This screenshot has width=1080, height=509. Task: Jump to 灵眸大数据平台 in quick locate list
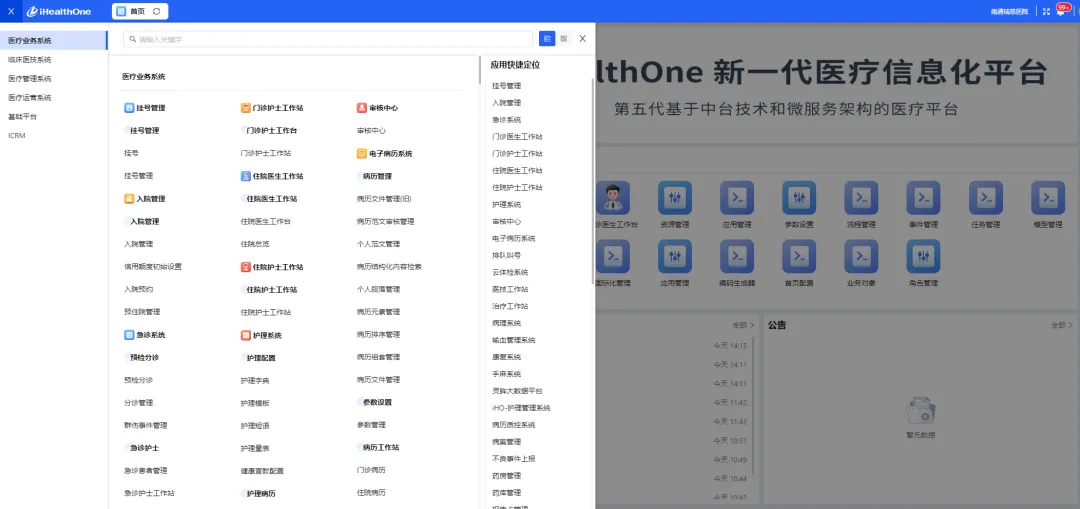pos(517,391)
